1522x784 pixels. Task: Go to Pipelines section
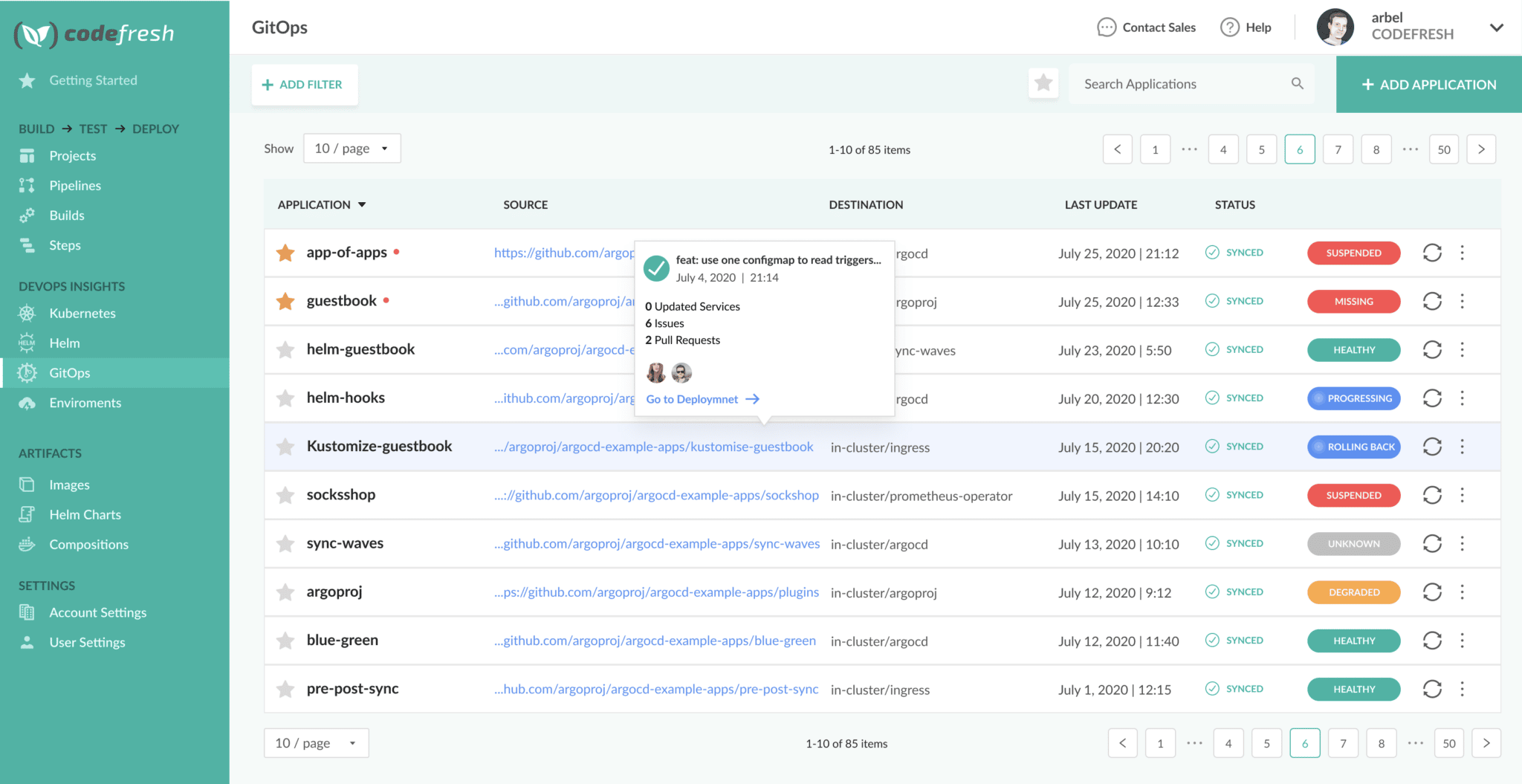coord(74,185)
